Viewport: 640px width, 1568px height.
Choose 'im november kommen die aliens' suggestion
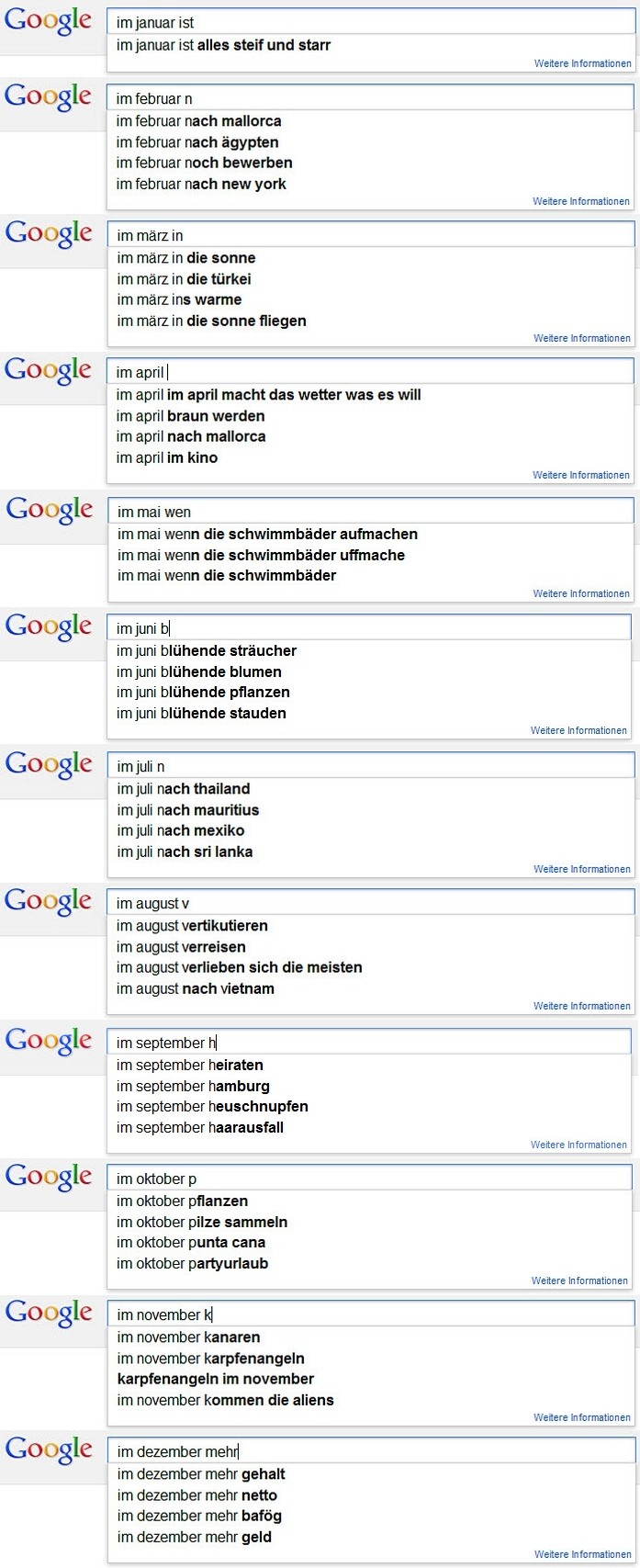(x=225, y=1401)
